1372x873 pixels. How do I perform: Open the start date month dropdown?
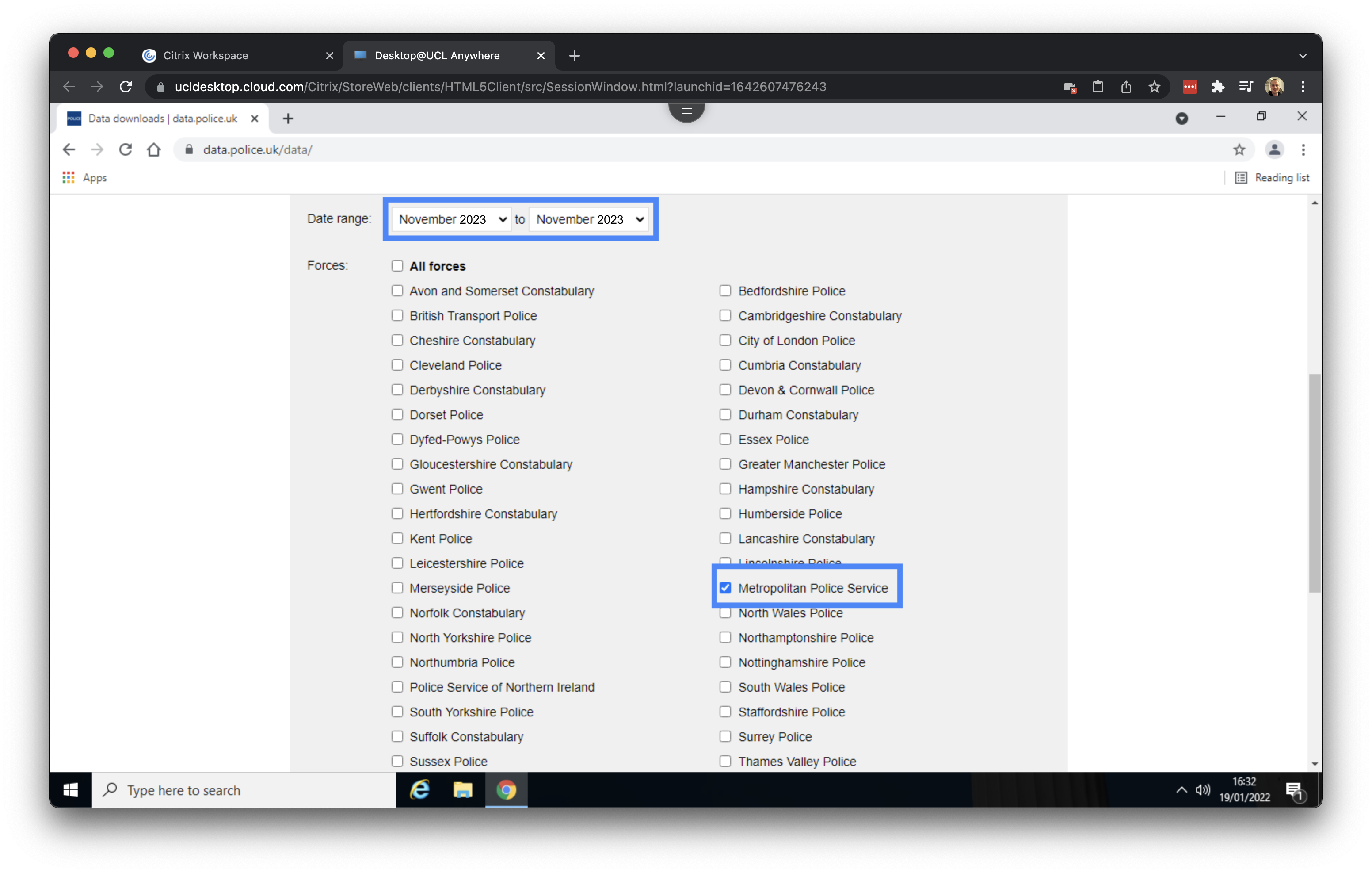(x=452, y=219)
